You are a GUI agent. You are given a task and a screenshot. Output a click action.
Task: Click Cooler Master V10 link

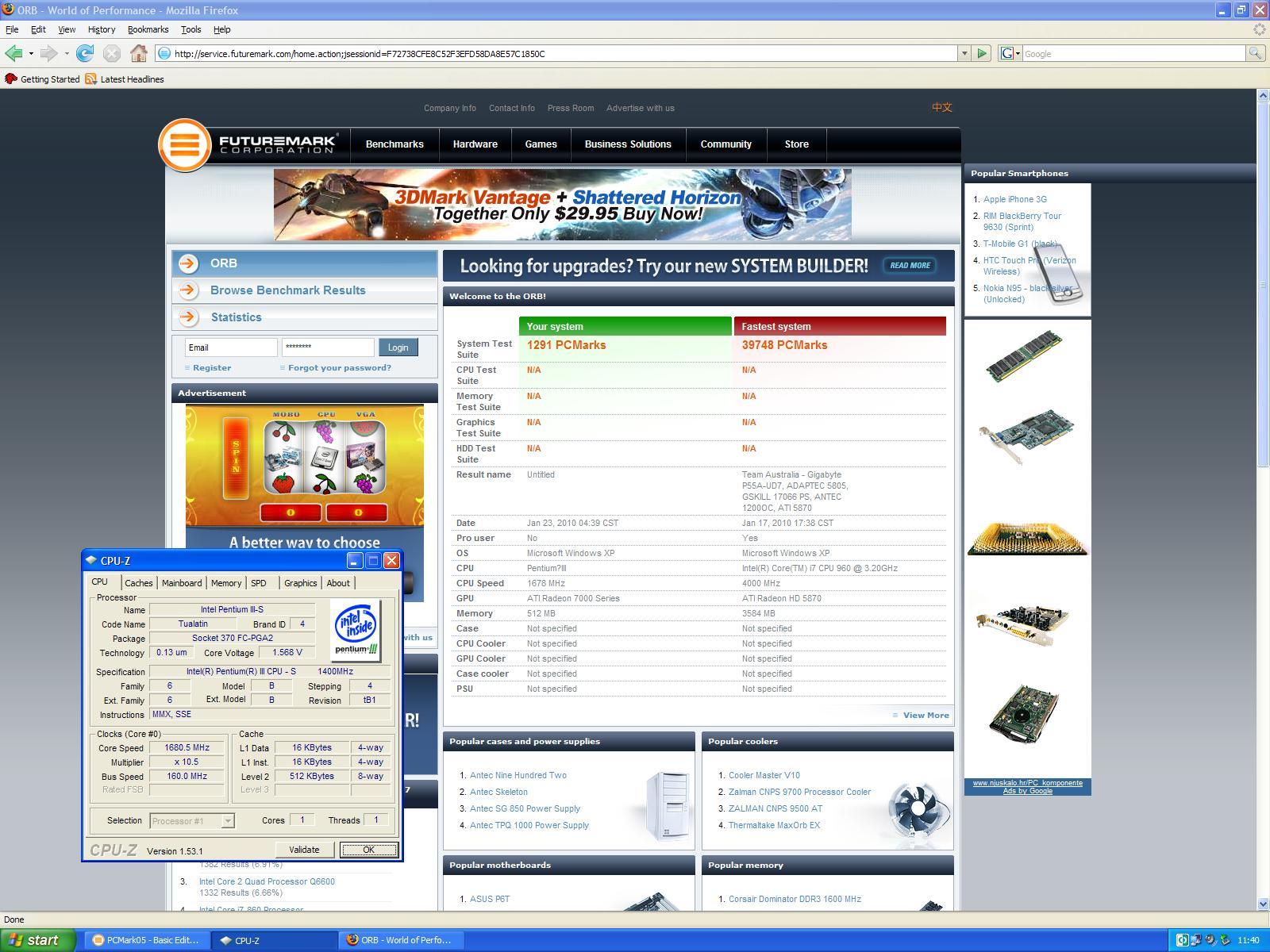pyautogui.click(x=764, y=775)
